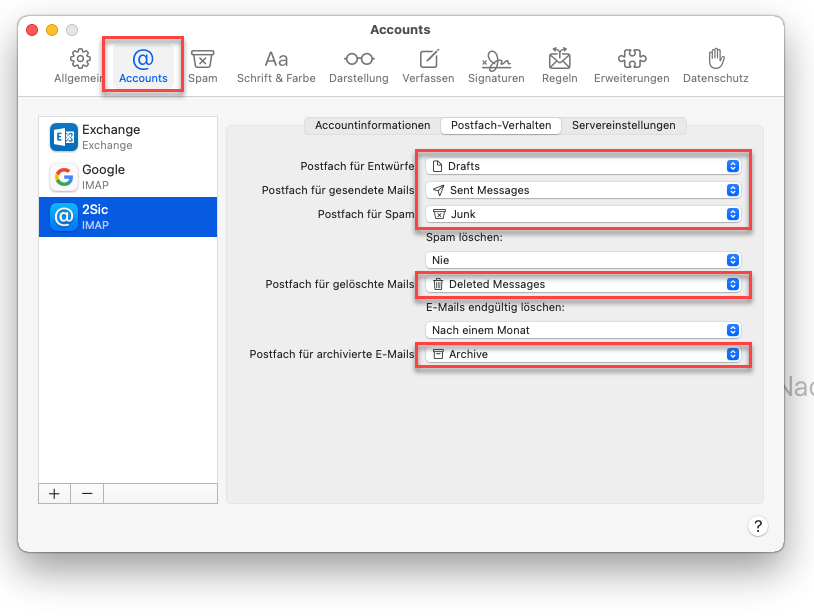Open the Signaturen pane
This screenshot has width=814, height=616.
pos(496,66)
